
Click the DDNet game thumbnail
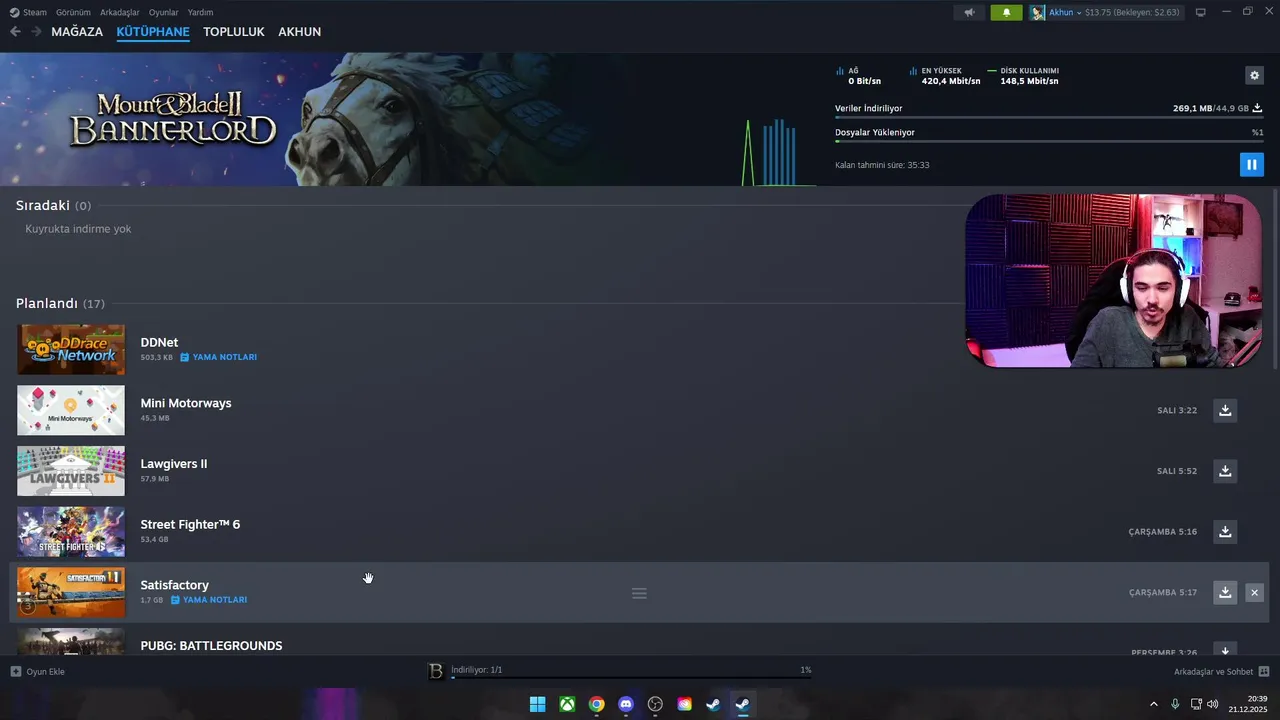point(71,349)
